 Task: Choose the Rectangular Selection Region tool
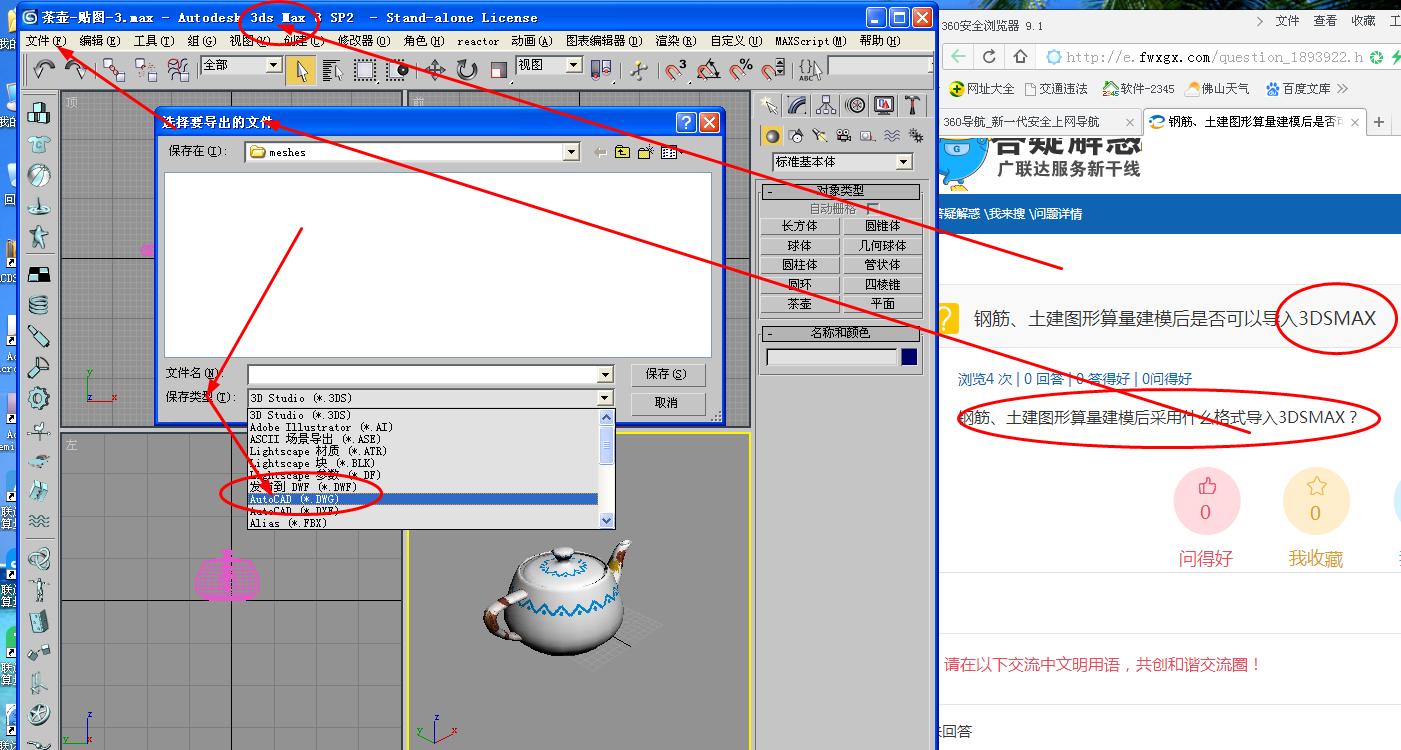(365, 68)
